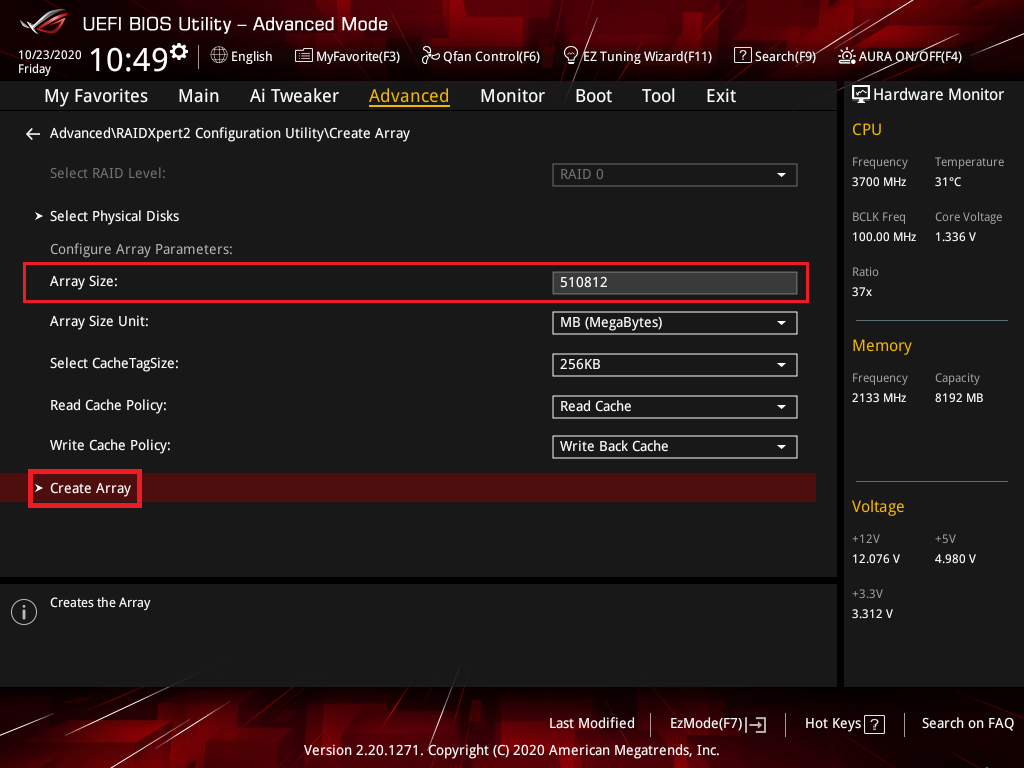Image resolution: width=1024 pixels, height=768 pixels.
Task: Go to the Boot tab
Action: [593, 96]
